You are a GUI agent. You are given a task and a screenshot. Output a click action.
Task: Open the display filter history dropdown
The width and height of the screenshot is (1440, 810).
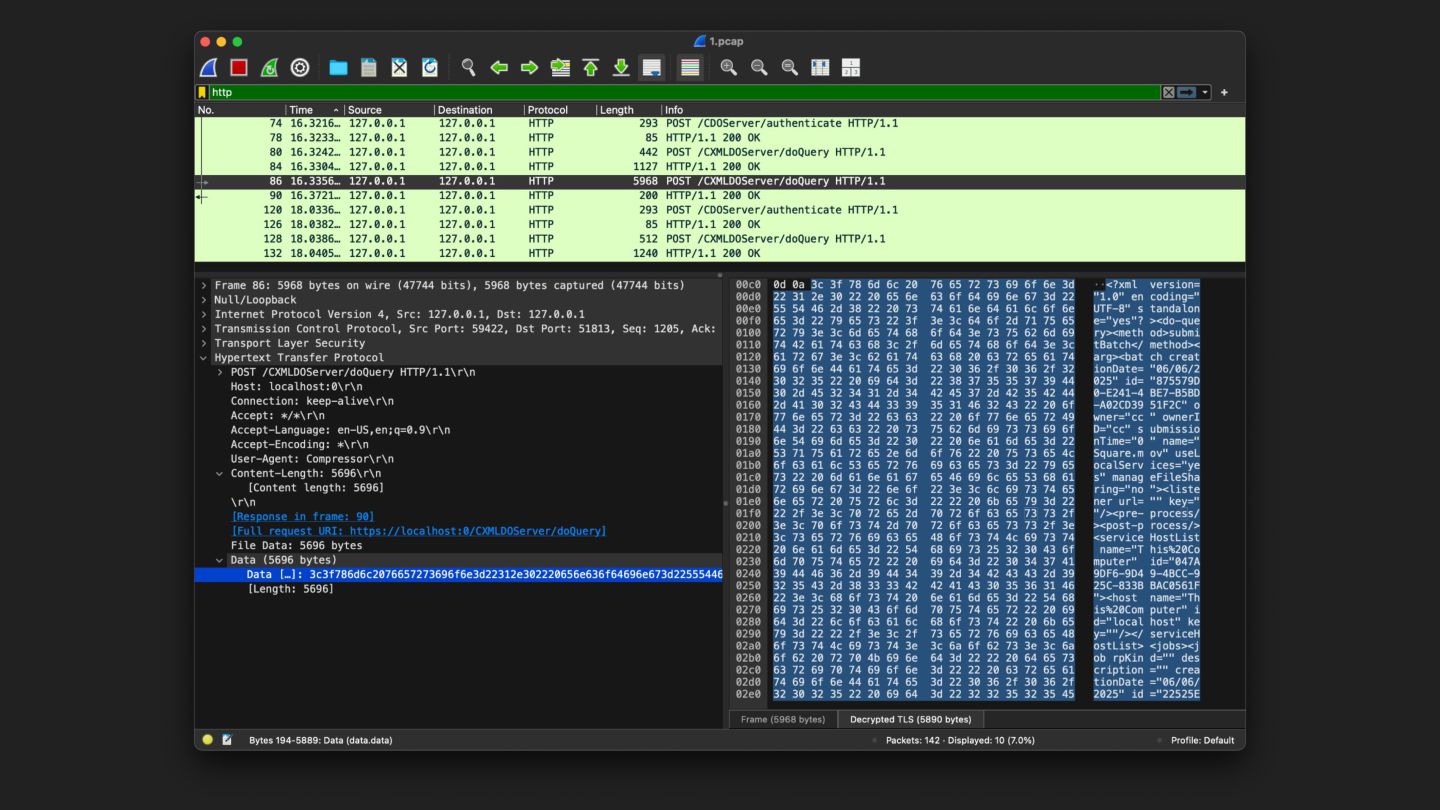click(1205, 92)
